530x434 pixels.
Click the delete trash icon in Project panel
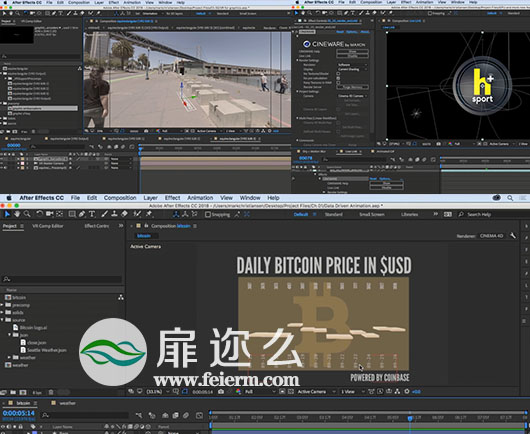point(51,392)
